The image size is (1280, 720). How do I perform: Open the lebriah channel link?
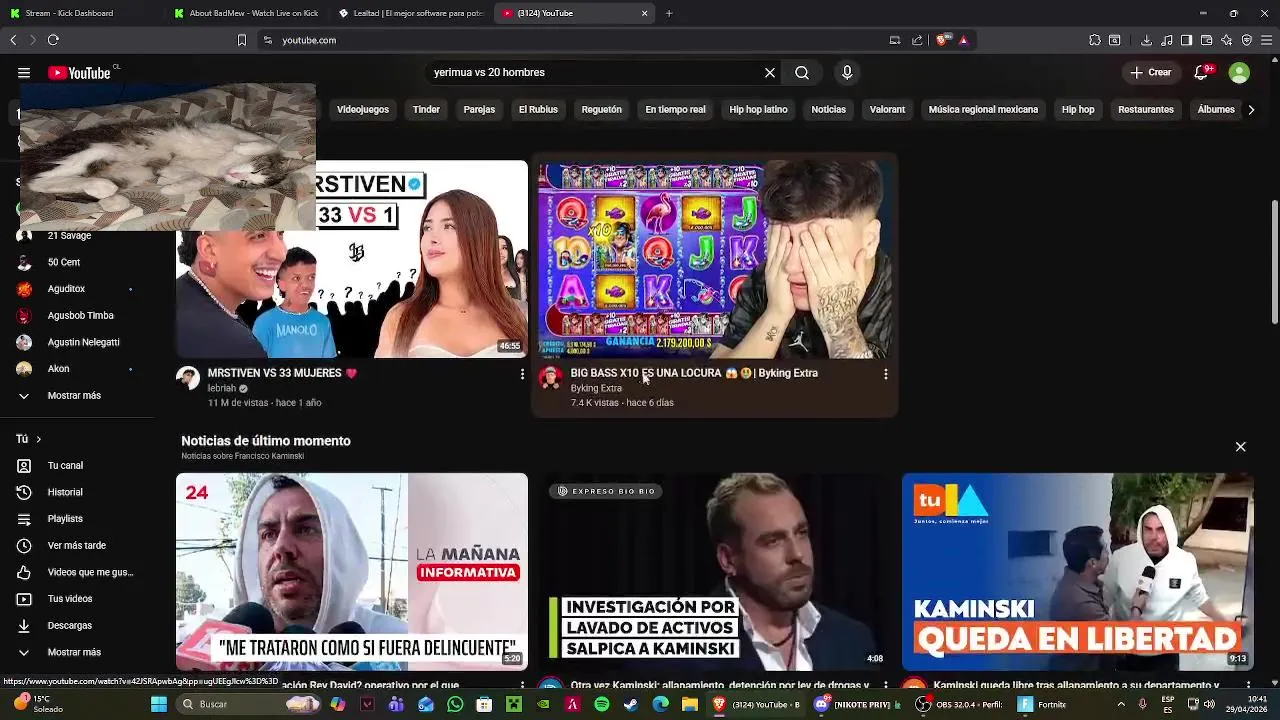coord(222,388)
